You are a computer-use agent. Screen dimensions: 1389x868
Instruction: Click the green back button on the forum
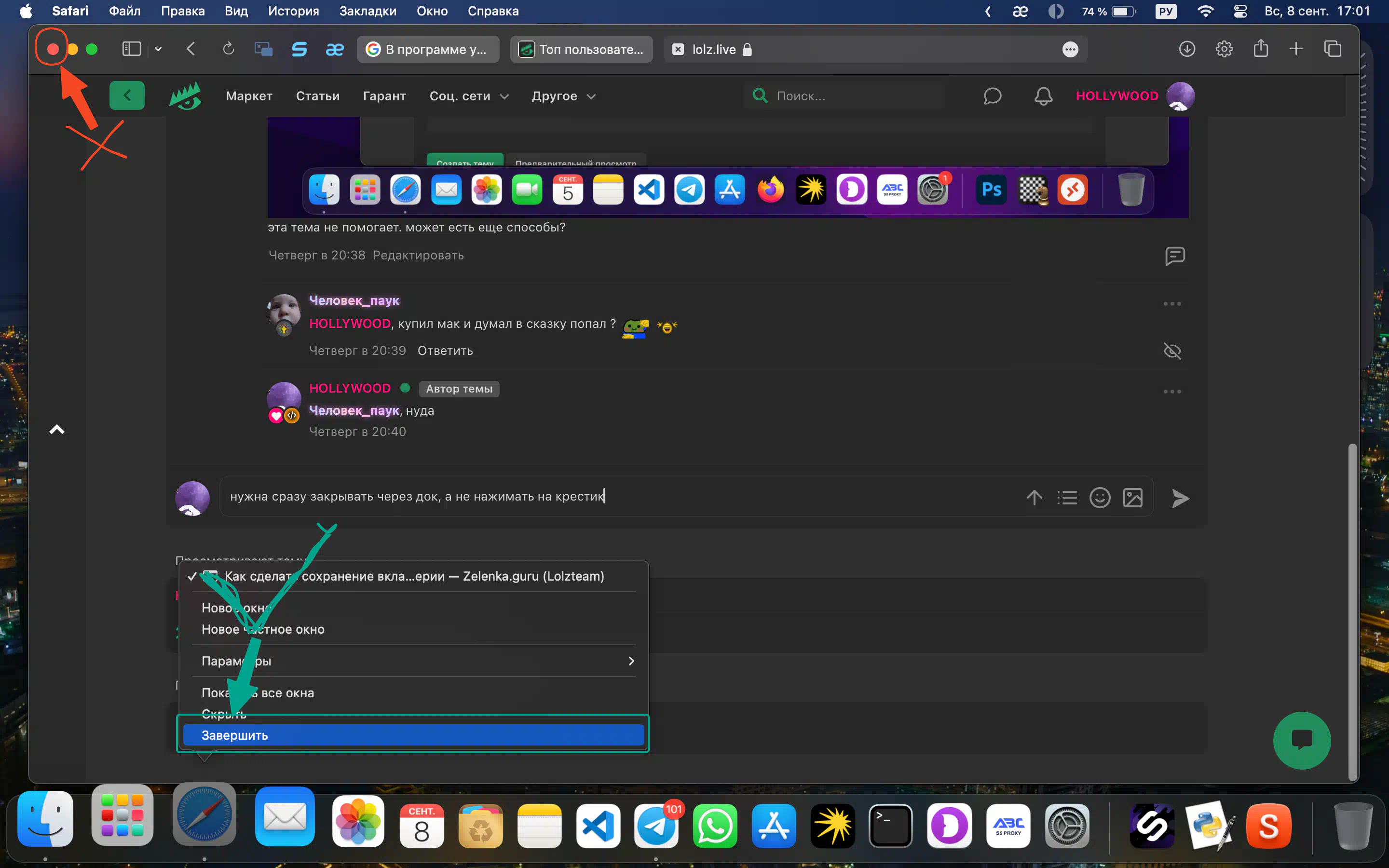(127, 95)
